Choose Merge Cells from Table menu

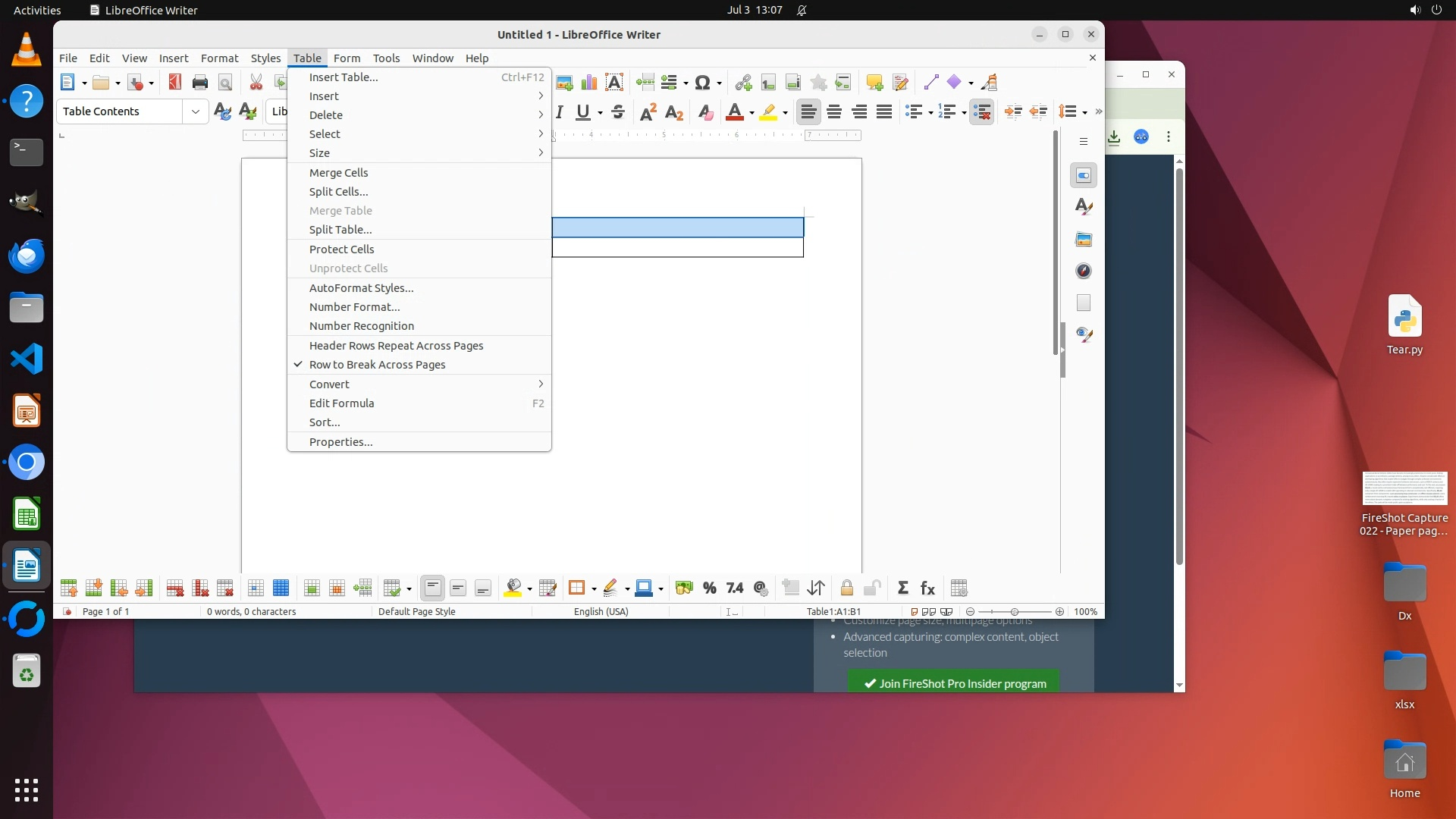coord(338,173)
